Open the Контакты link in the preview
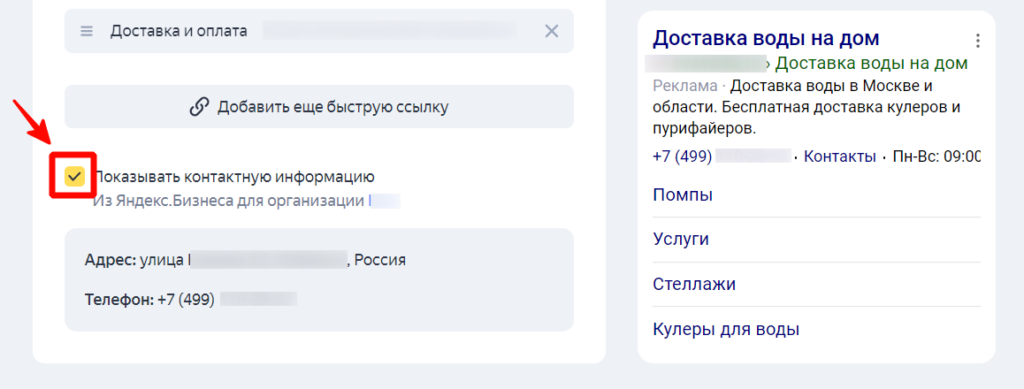The width and height of the screenshot is (1024, 389). 840,157
